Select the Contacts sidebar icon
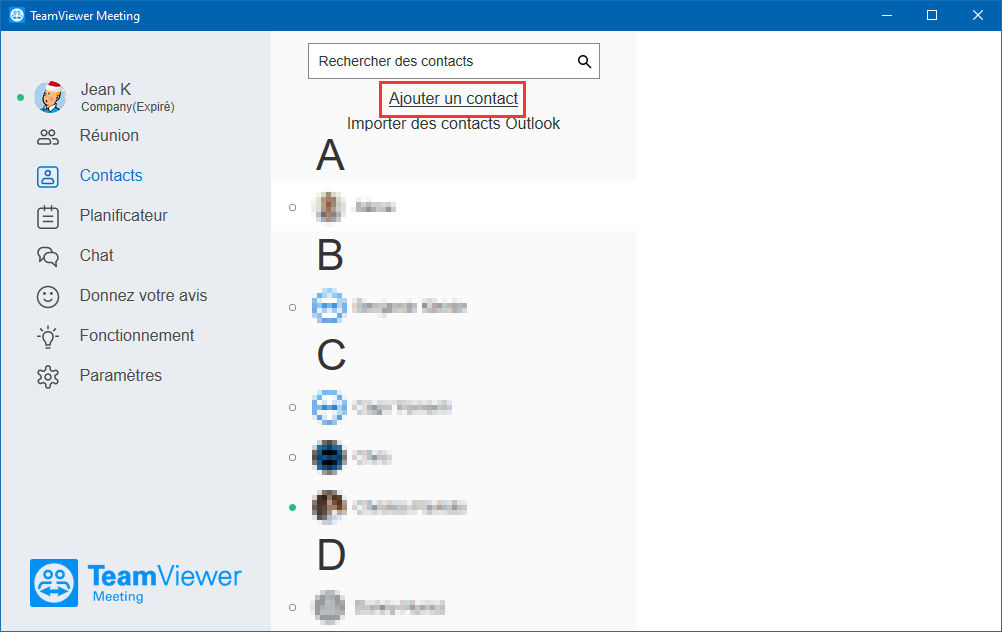The width and height of the screenshot is (1002, 632). coord(48,177)
